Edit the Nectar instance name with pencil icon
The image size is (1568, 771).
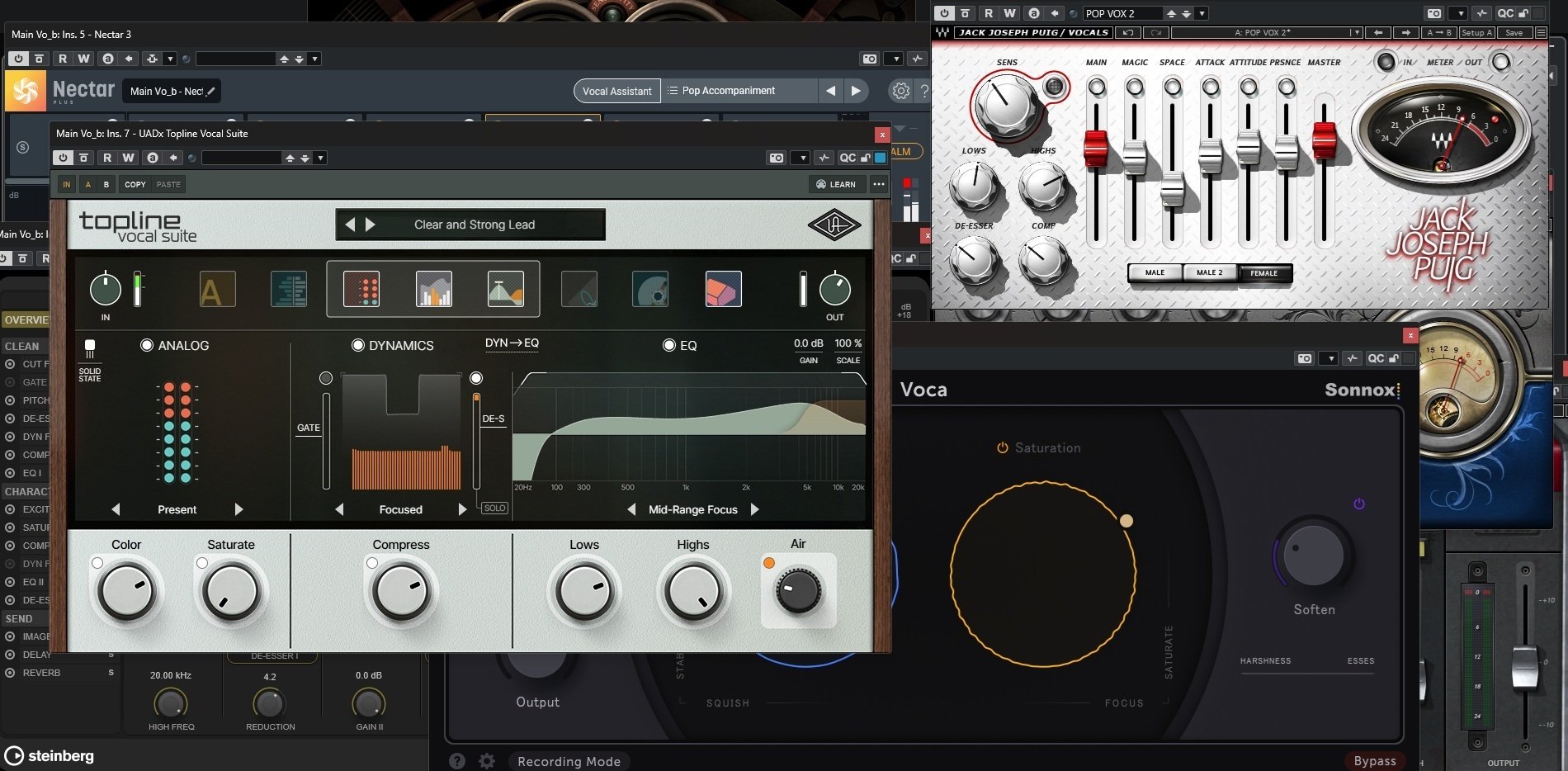click(210, 92)
